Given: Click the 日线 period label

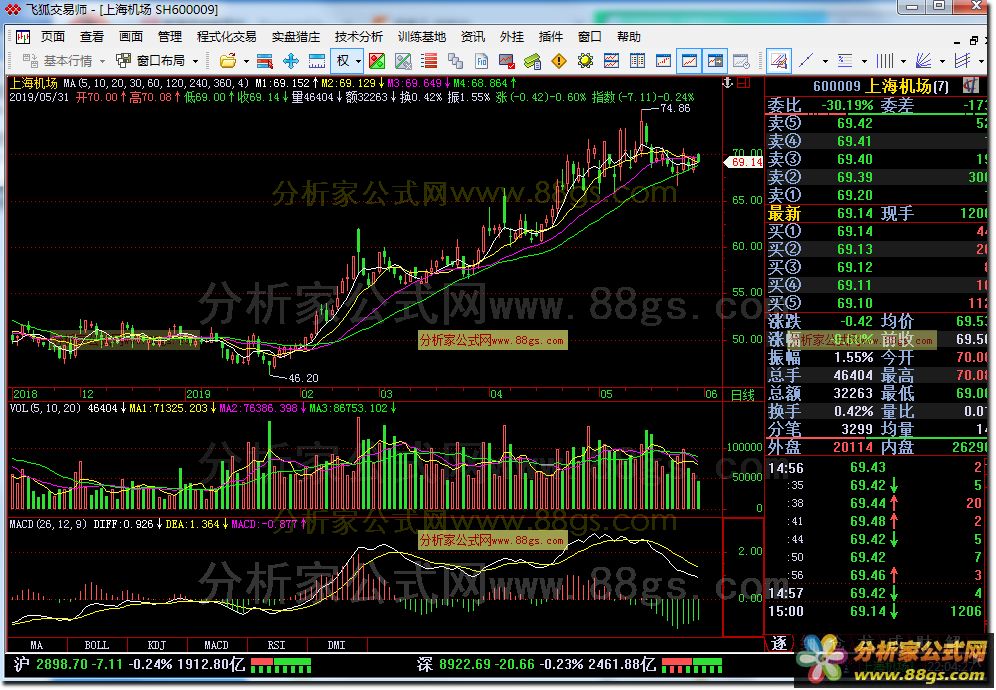Looking at the screenshot, I should (x=743, y=395).
